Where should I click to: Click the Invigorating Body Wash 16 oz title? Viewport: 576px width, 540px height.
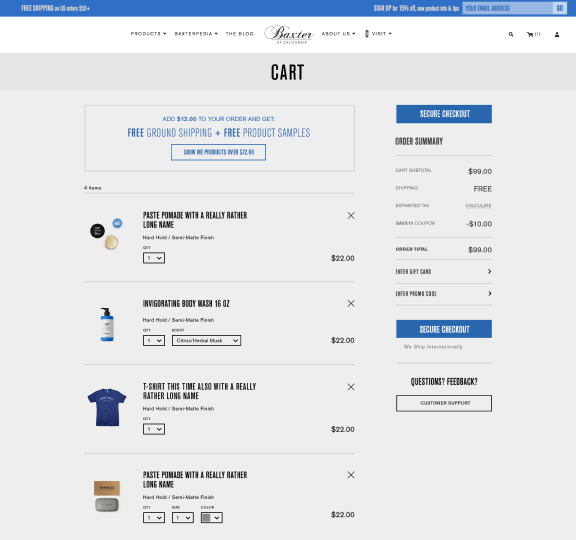pos(186,304)
